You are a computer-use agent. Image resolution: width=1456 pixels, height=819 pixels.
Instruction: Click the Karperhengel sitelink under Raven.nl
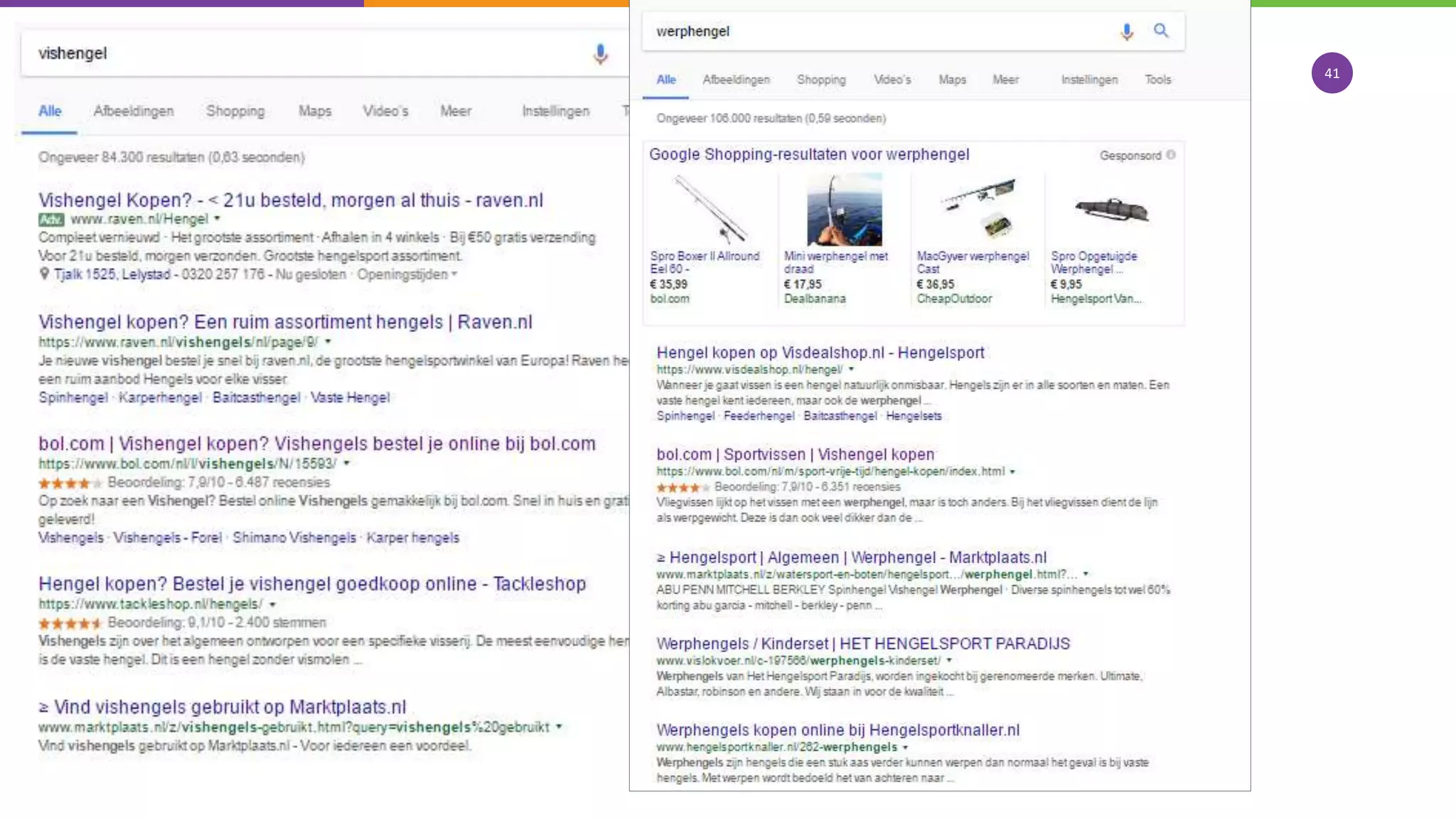point(160,397)
